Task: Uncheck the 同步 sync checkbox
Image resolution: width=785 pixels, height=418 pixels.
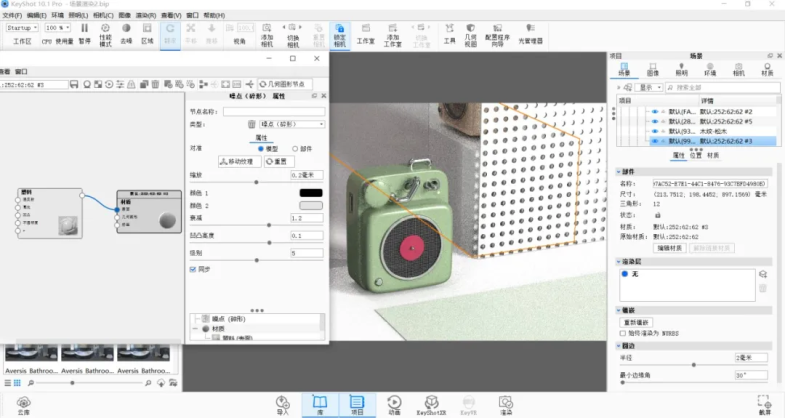Action: tap(193, 268)
